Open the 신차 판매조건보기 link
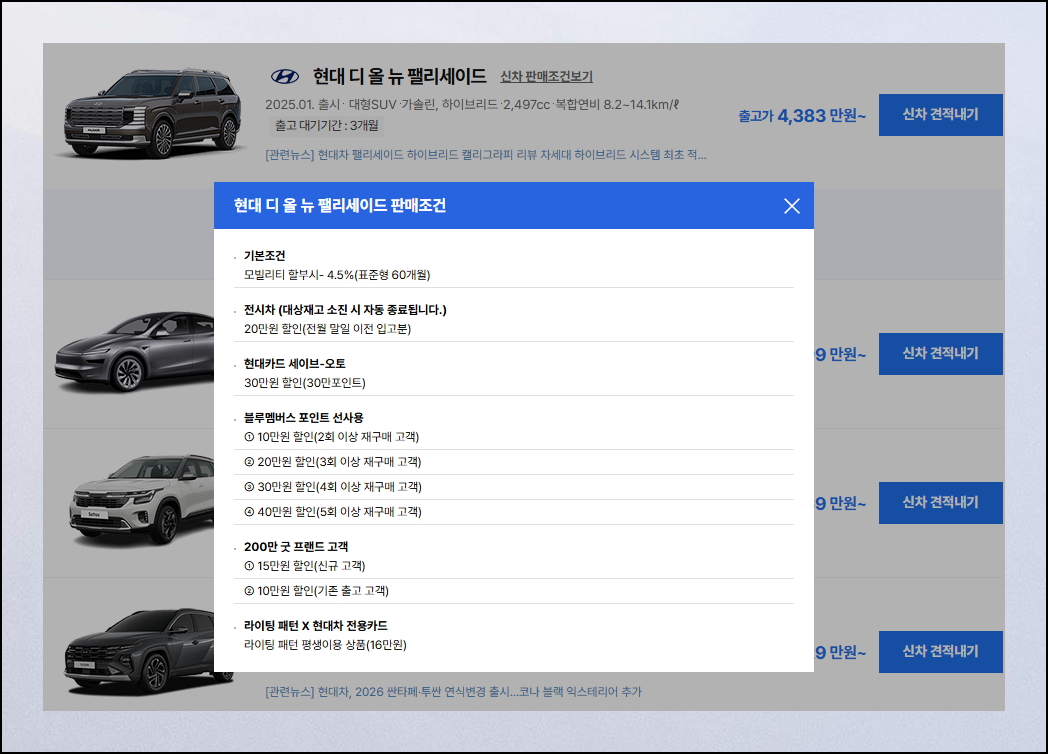Viewport: 1048px width, 754px height. tap(546, 77)
